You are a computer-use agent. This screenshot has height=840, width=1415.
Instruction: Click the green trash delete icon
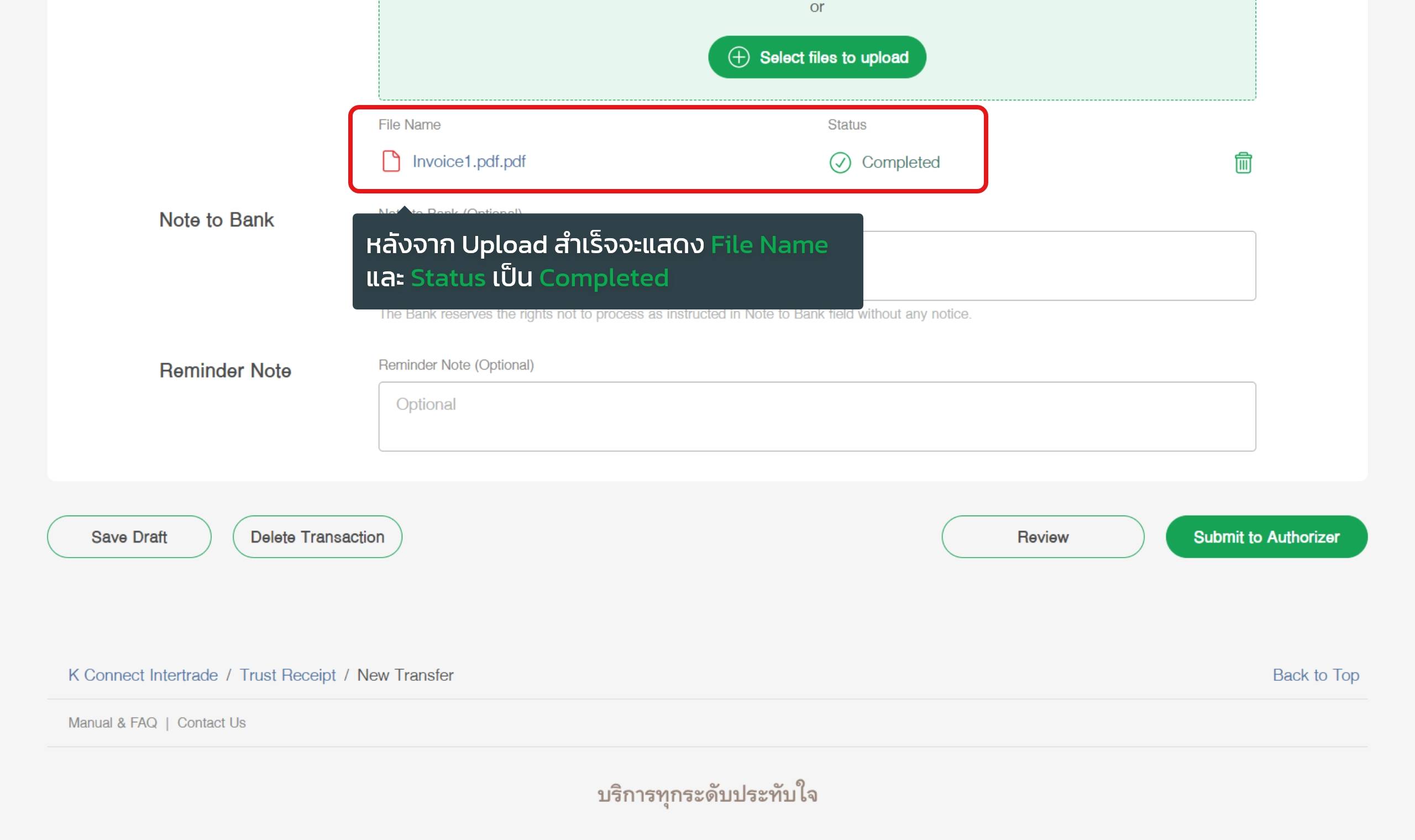[x=1243, y=163]
